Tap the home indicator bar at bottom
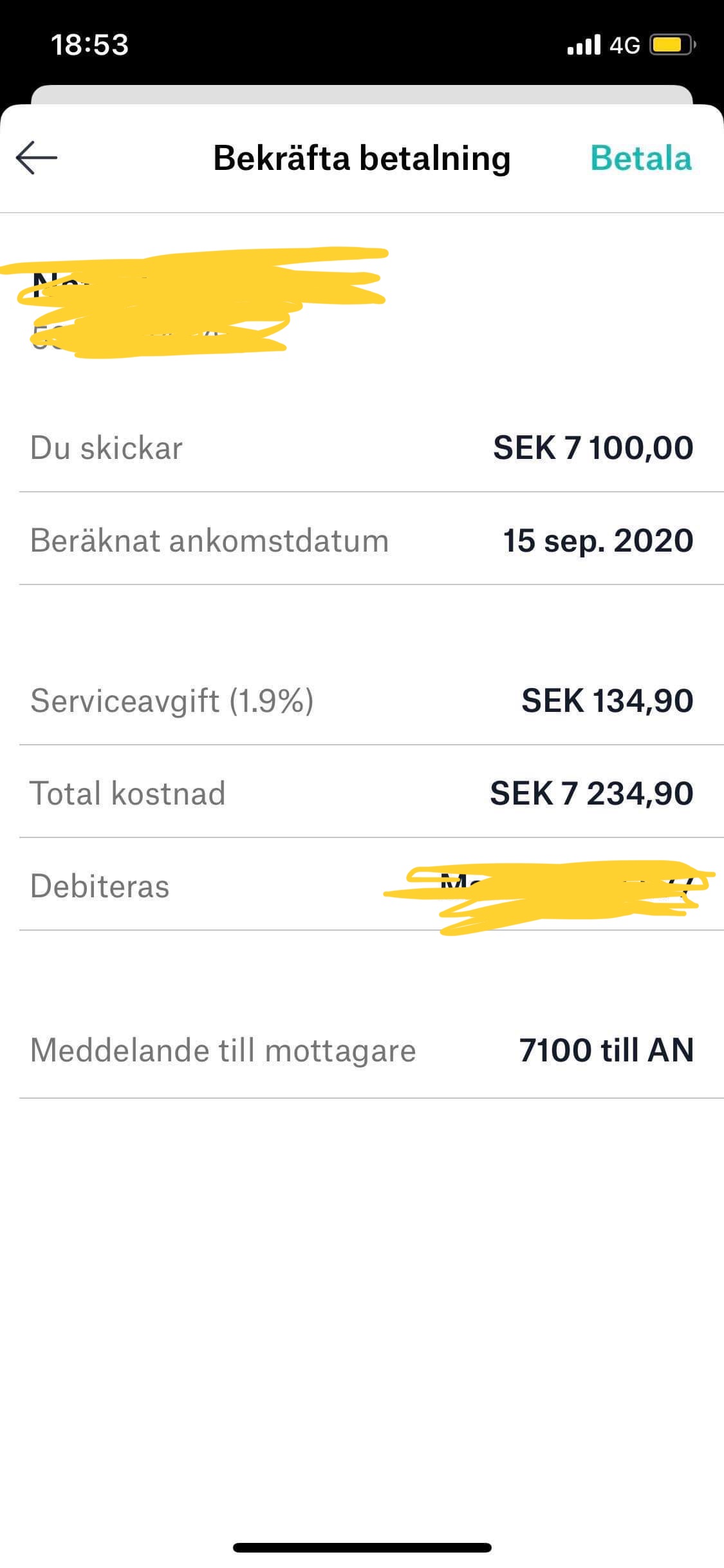 (x=362, y=1547)
